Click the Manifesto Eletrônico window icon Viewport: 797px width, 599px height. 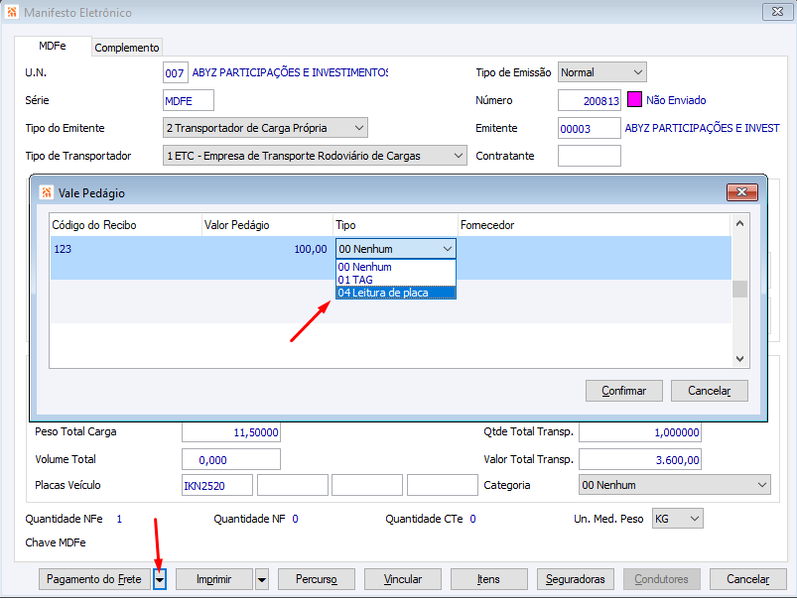point(12,12)
